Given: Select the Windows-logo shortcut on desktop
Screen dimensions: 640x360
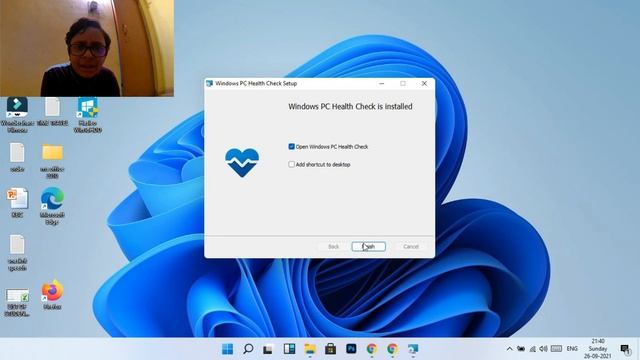Looking at the screenshot, I should [x=87, y=115].
